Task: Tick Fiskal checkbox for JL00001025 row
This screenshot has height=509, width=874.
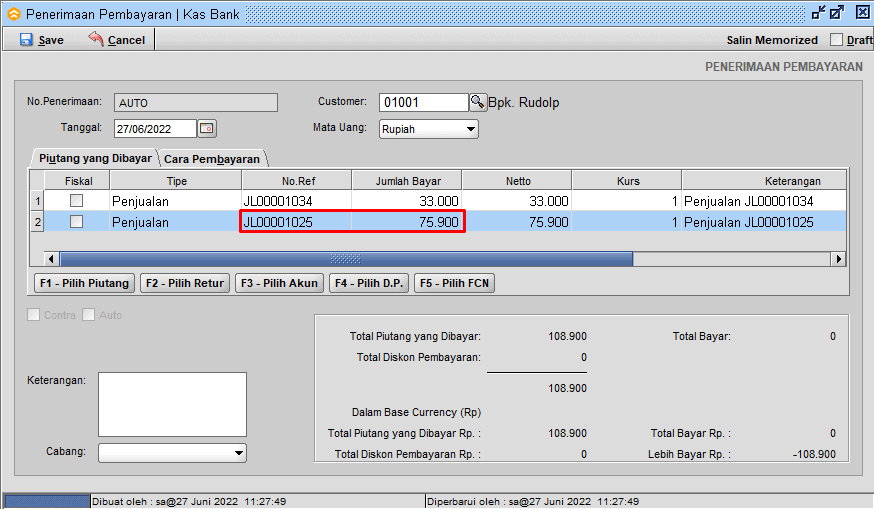Action: tap(76, 222)
